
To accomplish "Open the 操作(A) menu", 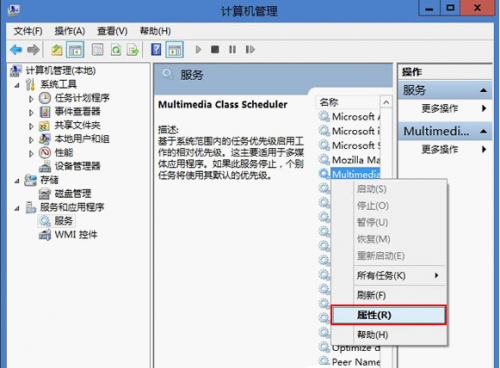I will pos(70,31).
